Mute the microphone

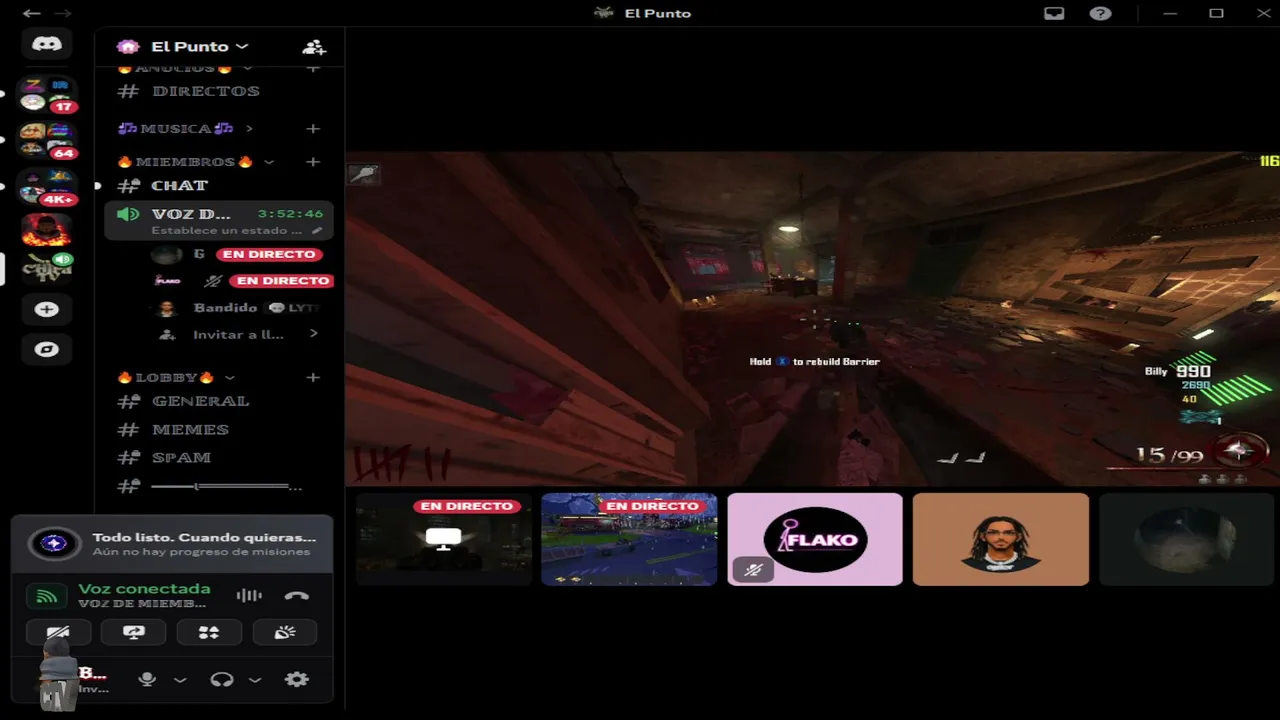147,679
